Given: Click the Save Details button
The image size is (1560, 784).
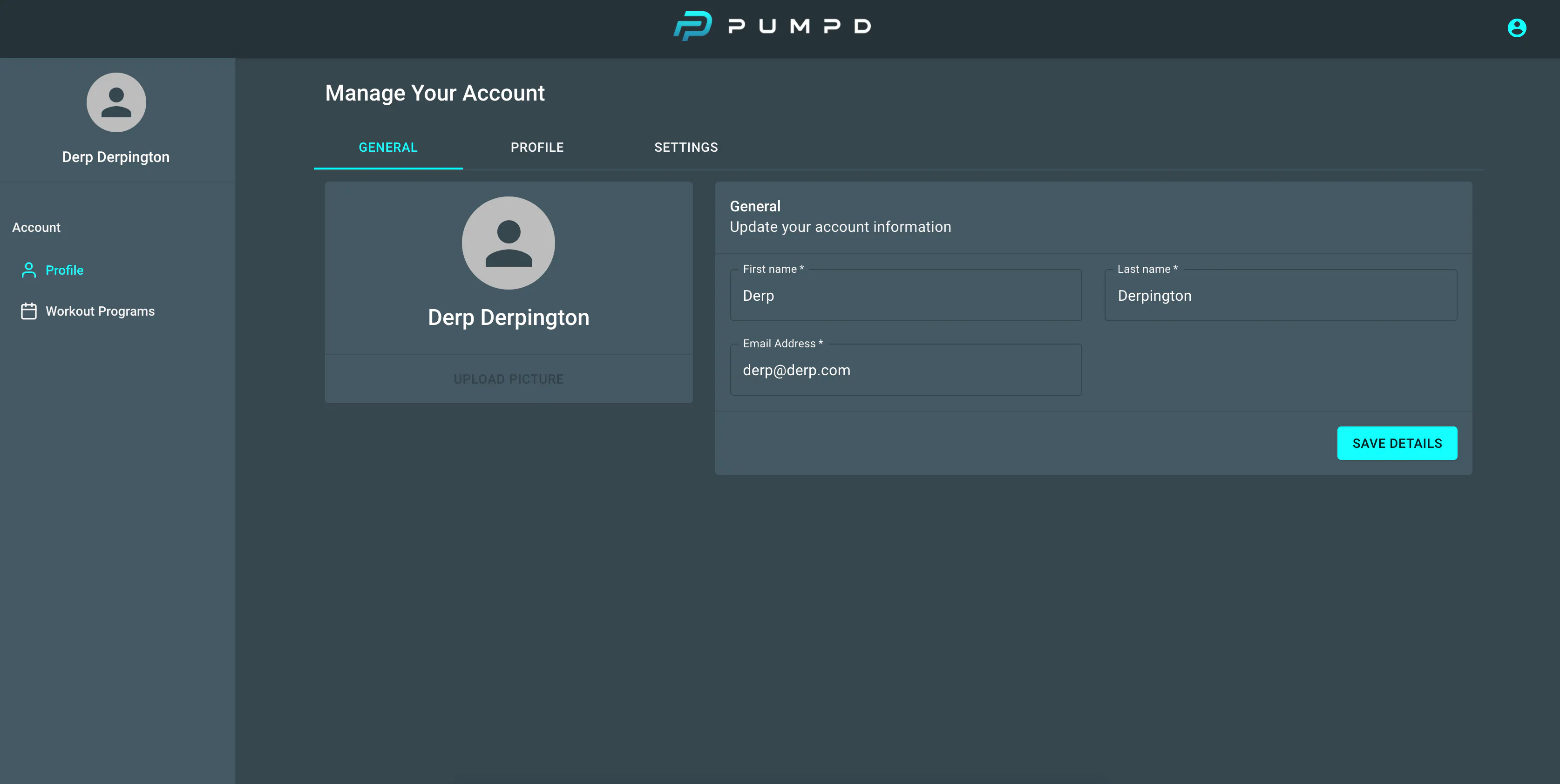Looking at the screenshot, I should 1397,443.
